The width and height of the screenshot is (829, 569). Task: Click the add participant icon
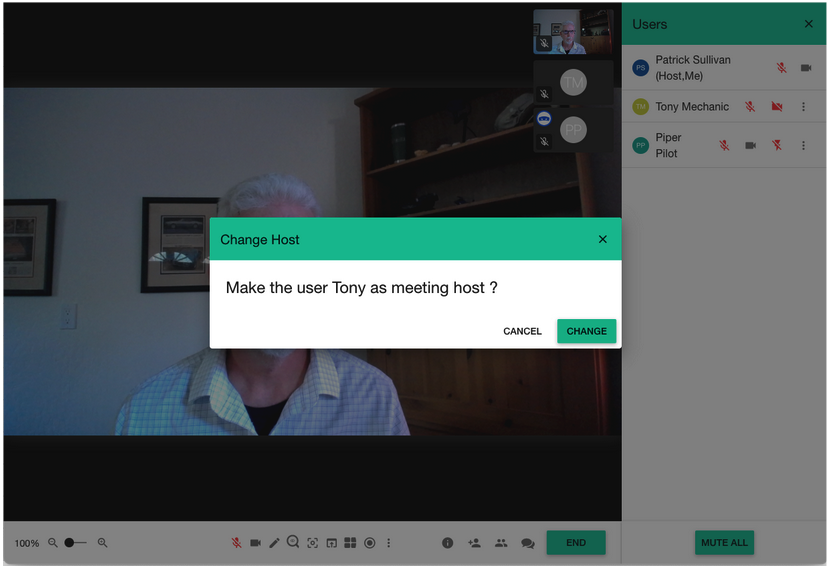(x=474, y=543)
